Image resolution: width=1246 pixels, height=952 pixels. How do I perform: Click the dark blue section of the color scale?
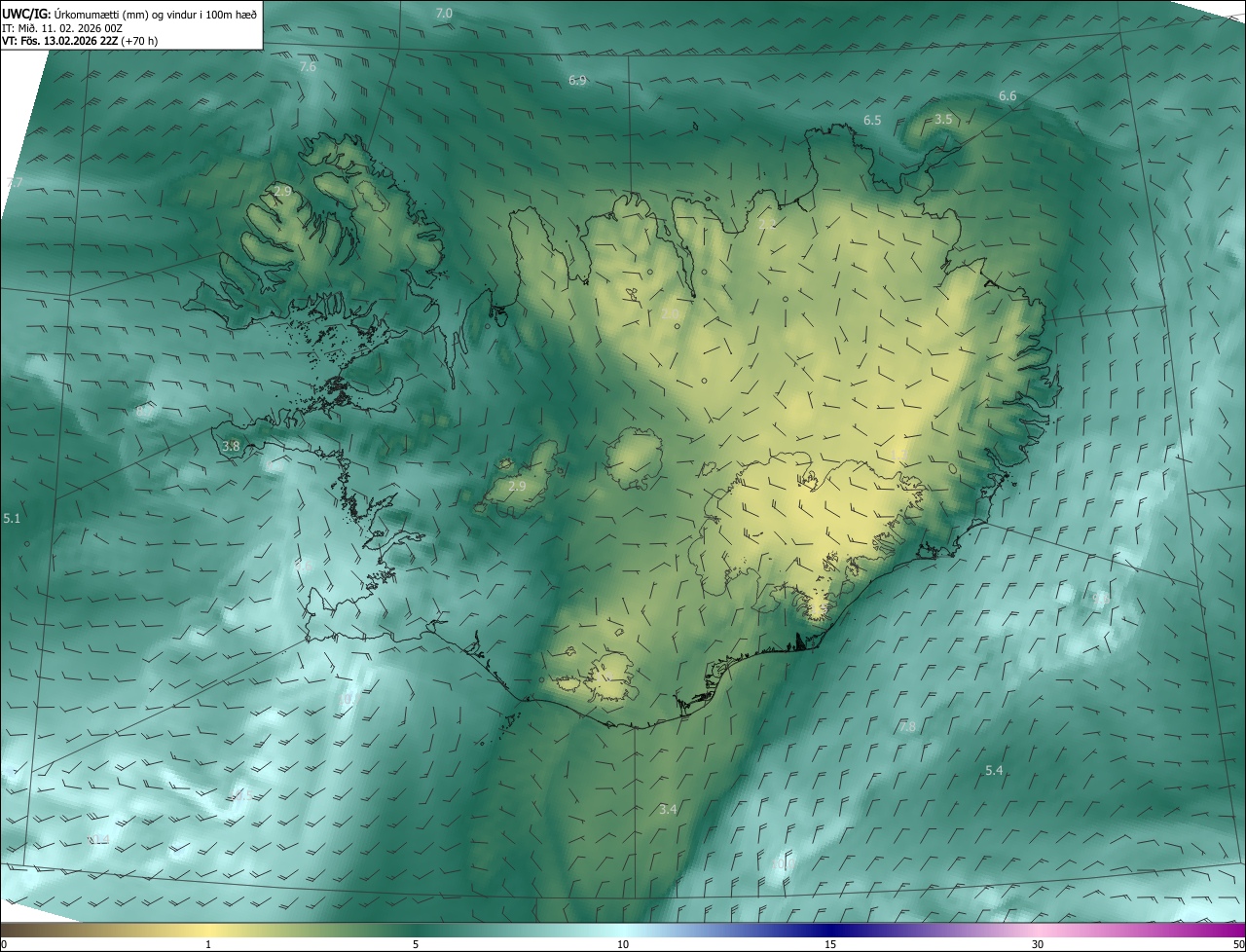[830, 932]
